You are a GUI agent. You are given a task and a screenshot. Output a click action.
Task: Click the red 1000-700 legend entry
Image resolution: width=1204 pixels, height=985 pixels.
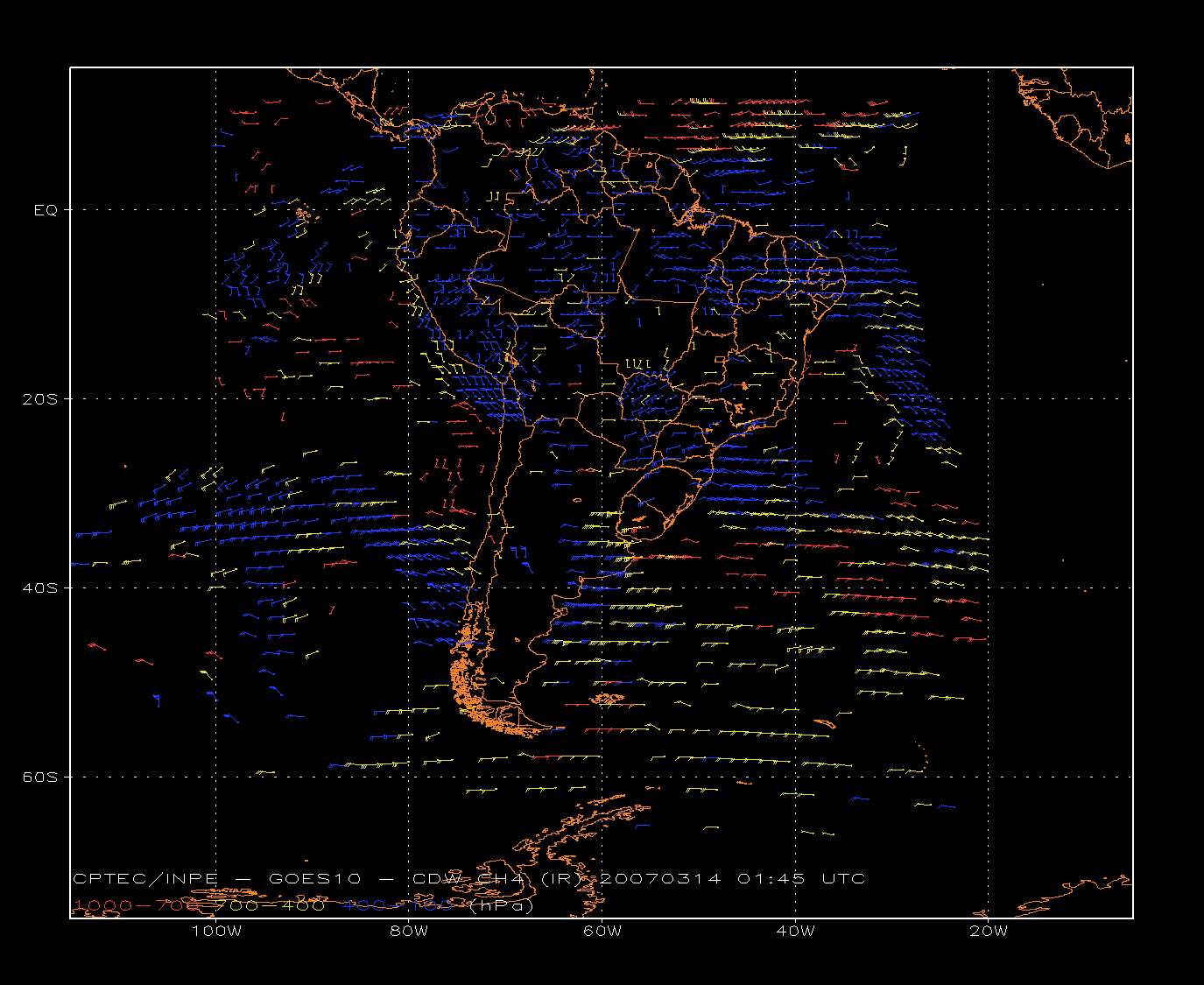click(135, 905)
